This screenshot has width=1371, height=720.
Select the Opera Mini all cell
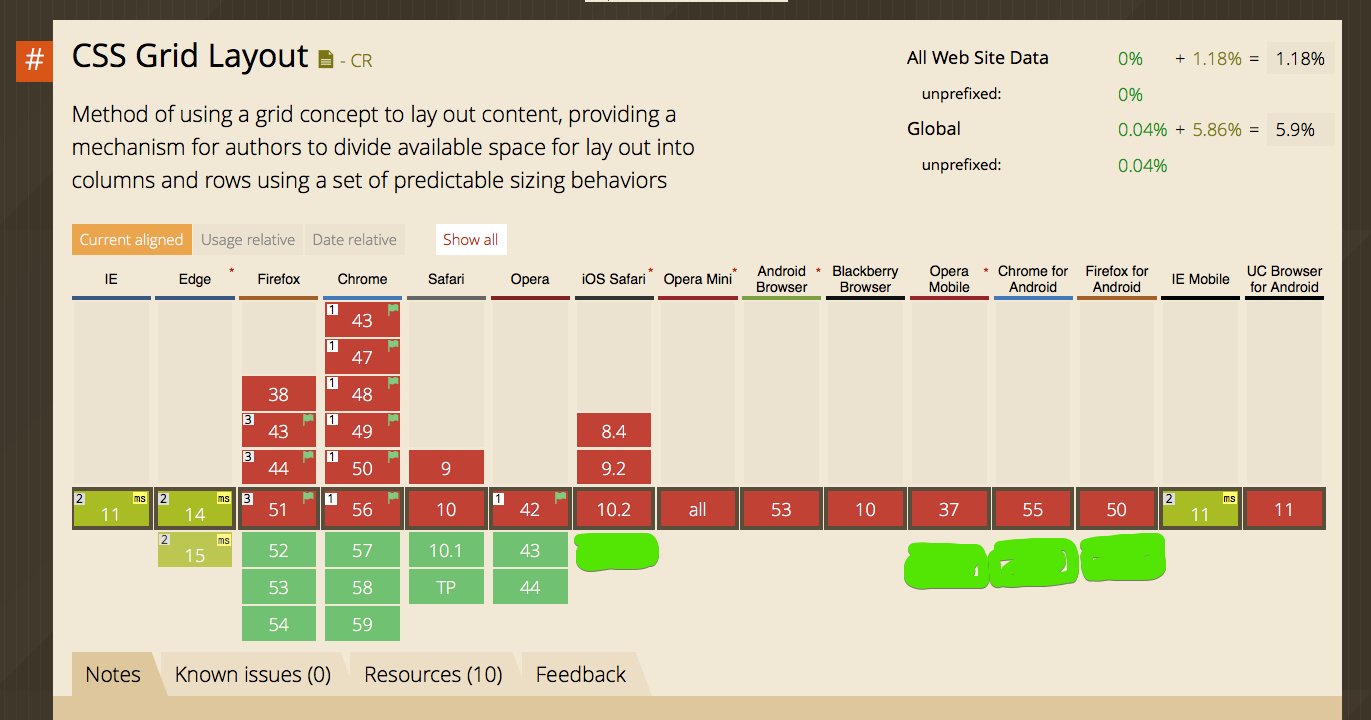tap(698, 509)
